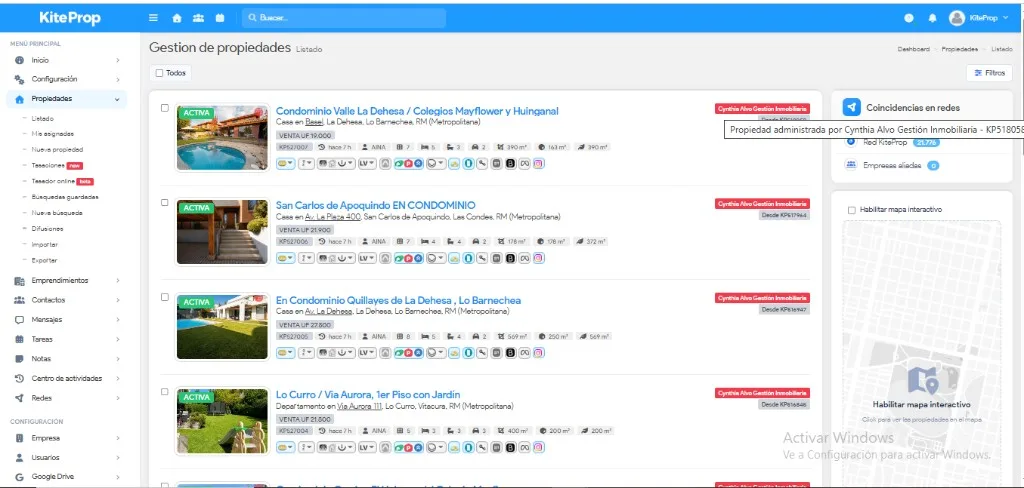Focus the Buscar search field
1024x488 pixels.
(344, 18)
